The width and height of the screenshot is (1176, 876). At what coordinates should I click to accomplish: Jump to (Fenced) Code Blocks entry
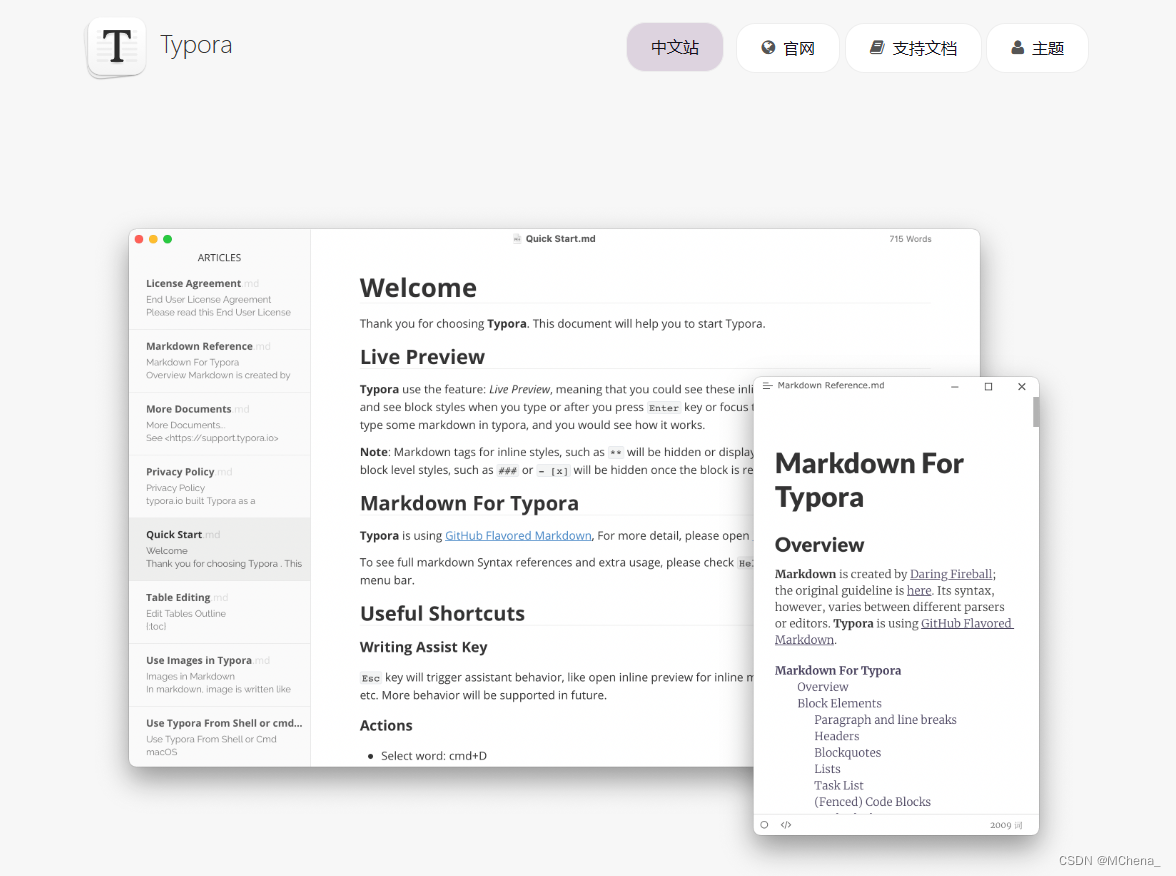tap(872, 802)
